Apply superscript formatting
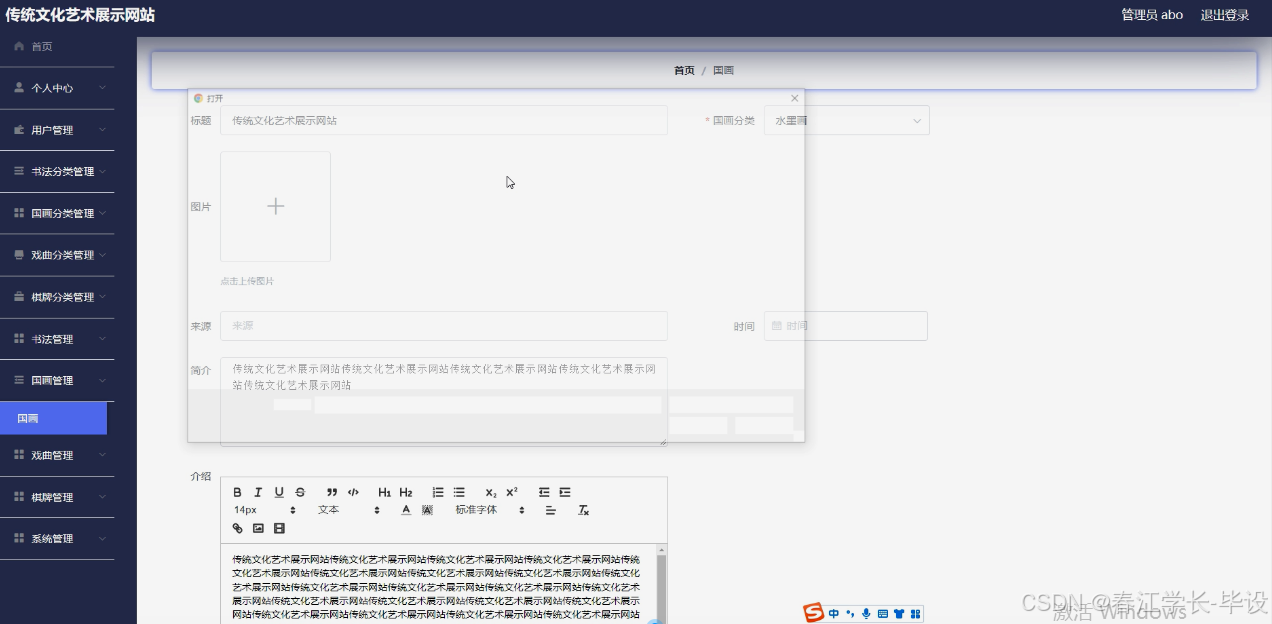Image resolution: width=1272 pixels, height=624 pixels. pos(512,492)
